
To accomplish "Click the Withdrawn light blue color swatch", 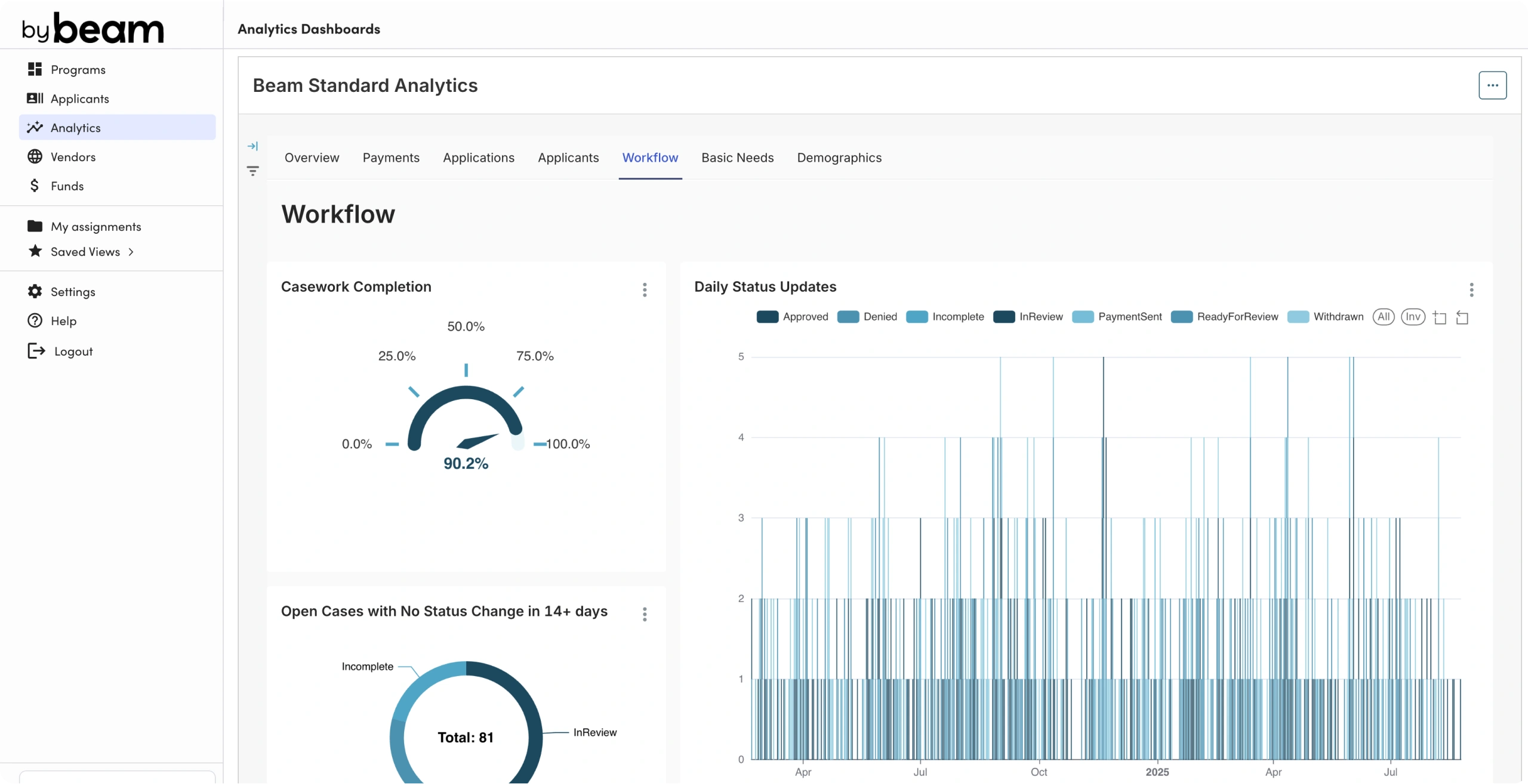I will click(1298, 317).
